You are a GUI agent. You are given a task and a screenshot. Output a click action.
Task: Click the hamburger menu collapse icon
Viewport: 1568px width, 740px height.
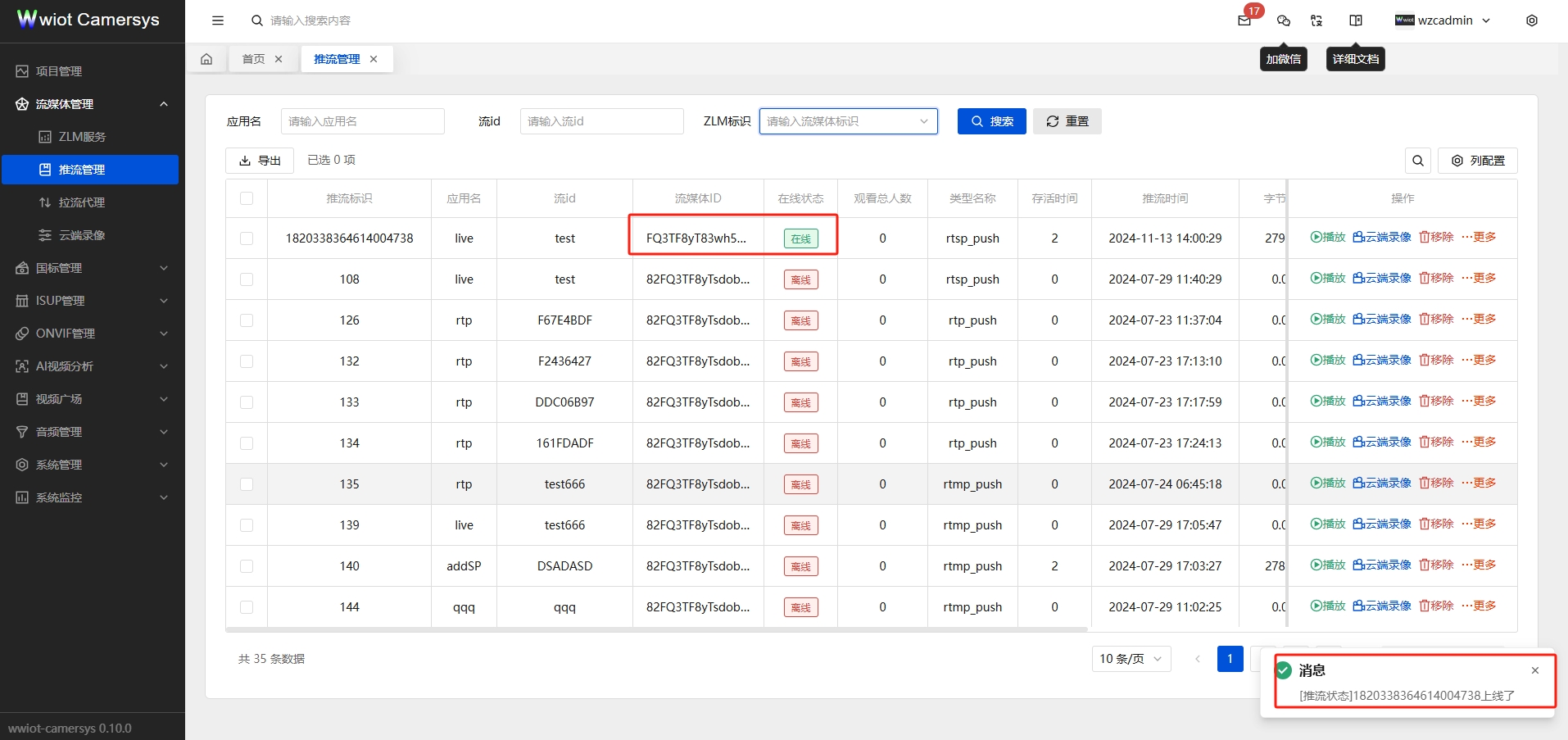[218, 20]
